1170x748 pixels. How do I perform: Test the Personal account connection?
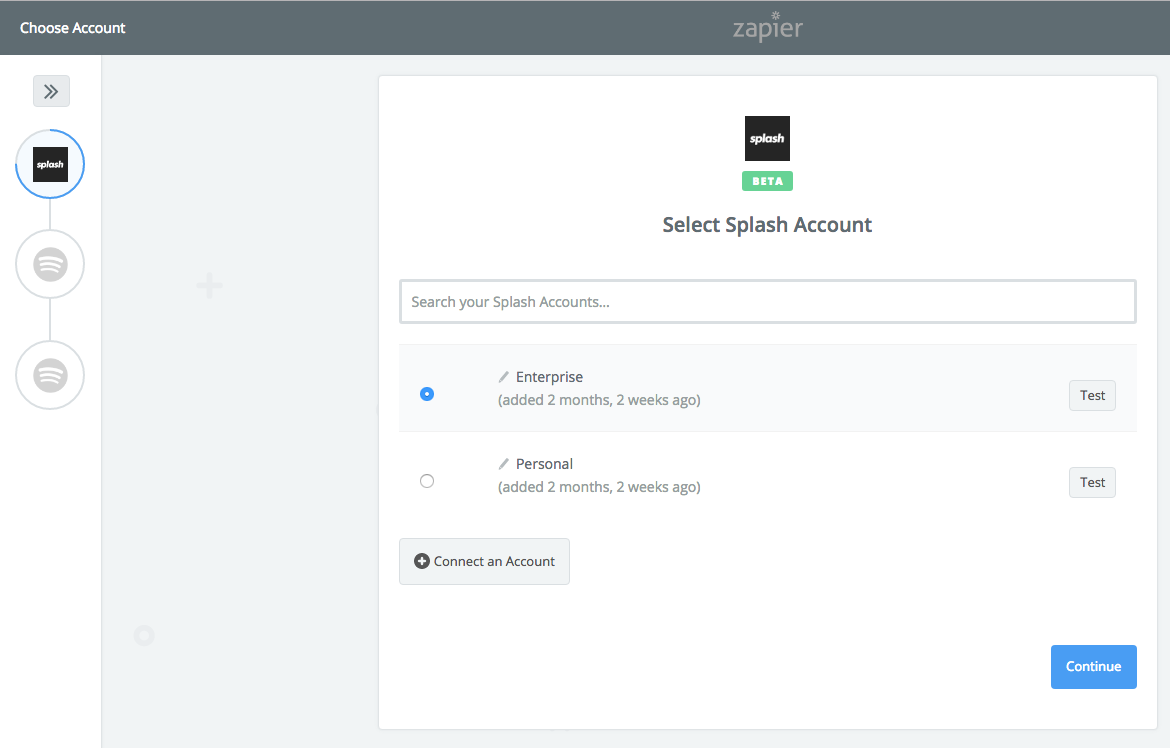tap(1092, 482)
